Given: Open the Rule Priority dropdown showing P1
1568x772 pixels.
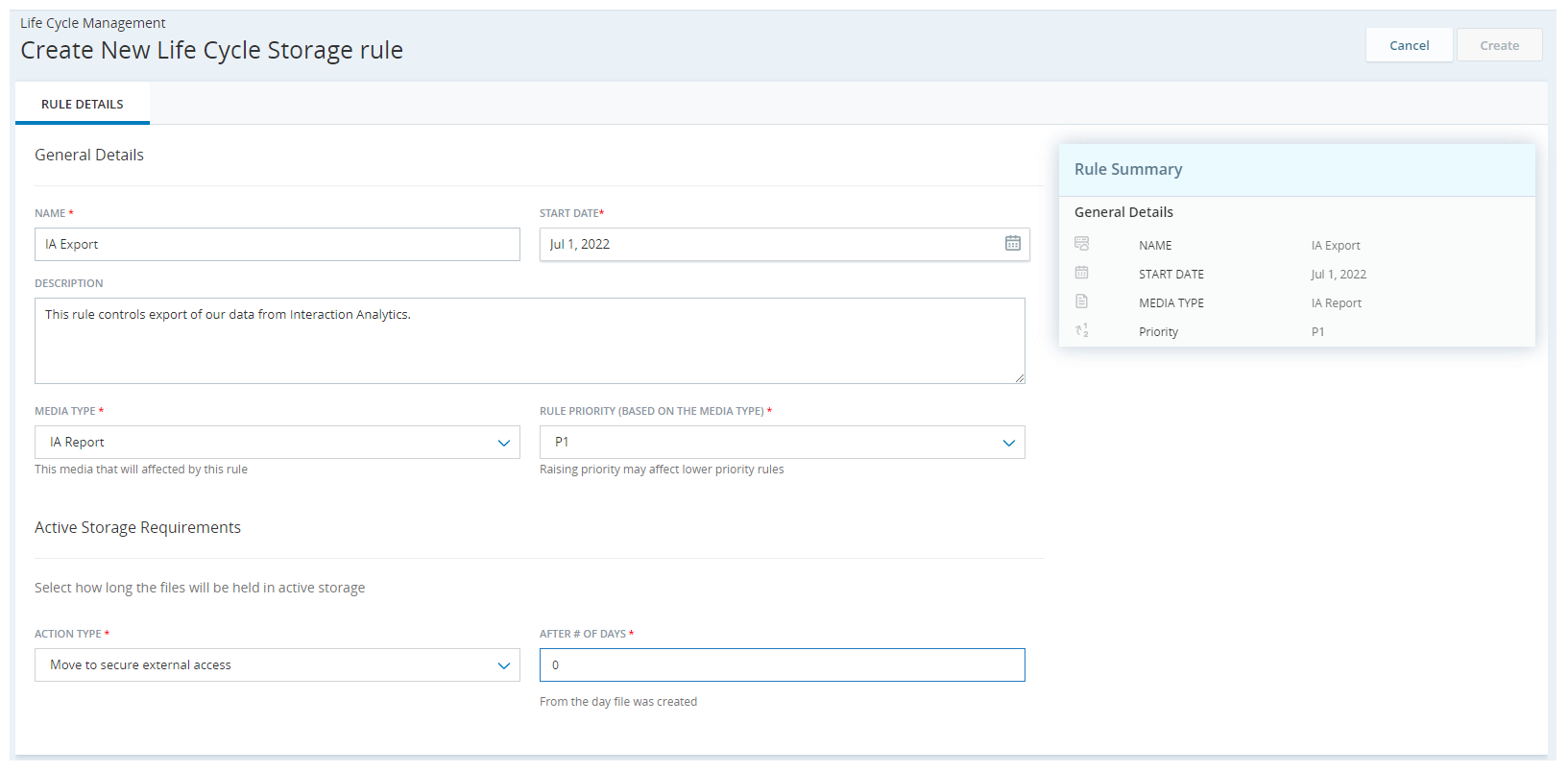Looking at the screenshot, I should click(x=783, y=442).
